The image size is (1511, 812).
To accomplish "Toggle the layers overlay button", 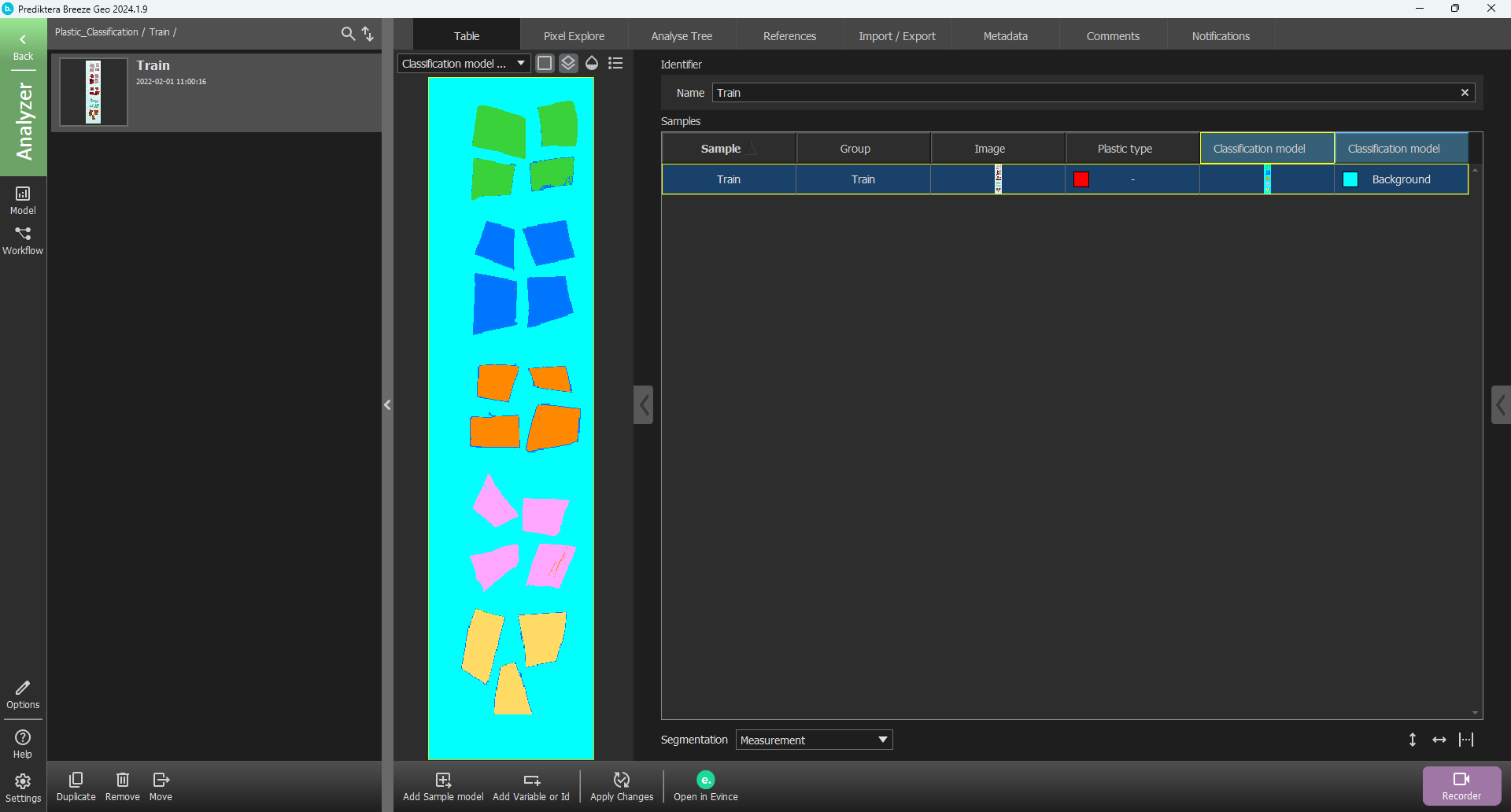I will click(x=568, y=64).
